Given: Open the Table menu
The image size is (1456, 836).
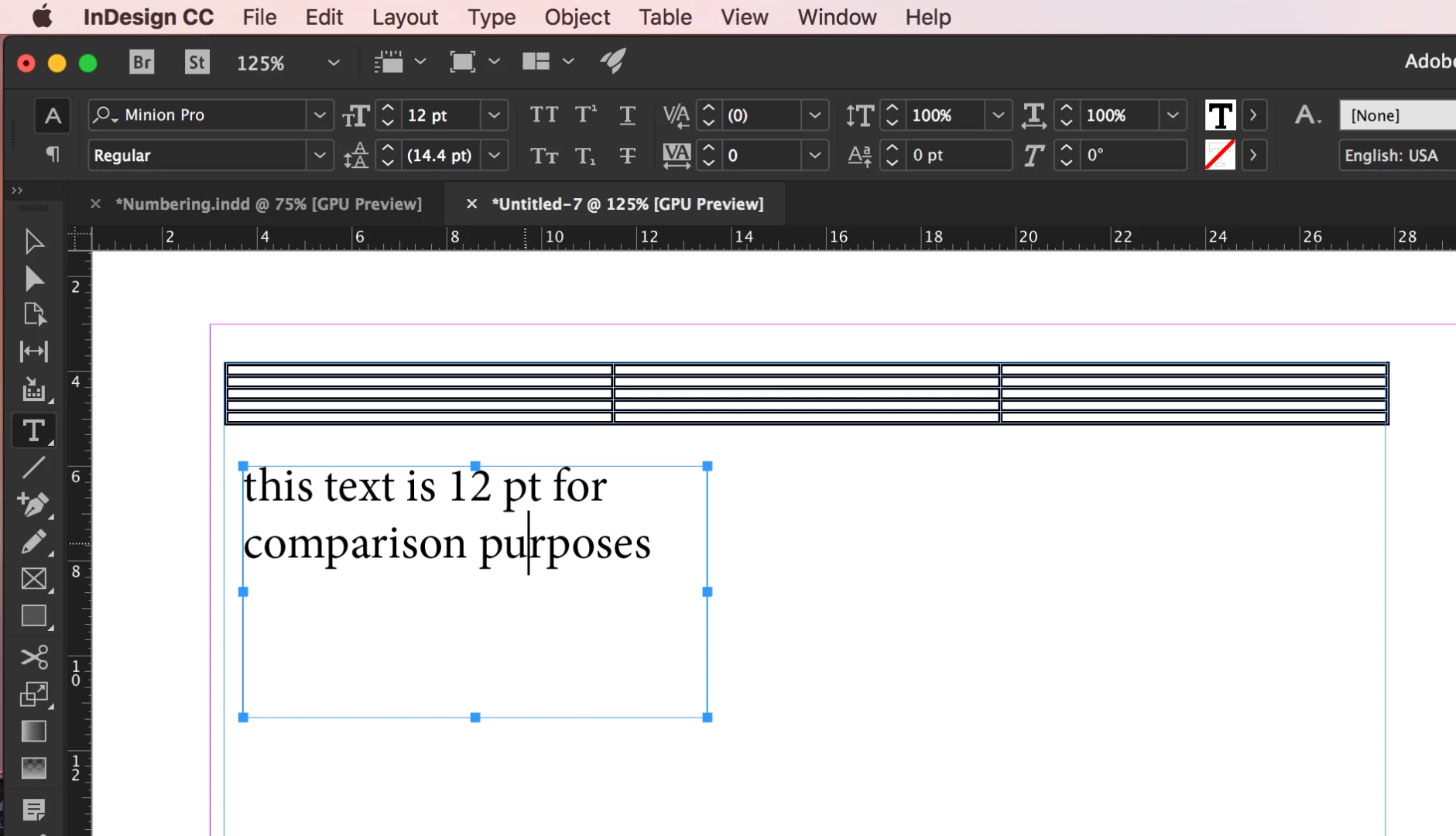Looking at the screenshot, I should coord(665,17).
